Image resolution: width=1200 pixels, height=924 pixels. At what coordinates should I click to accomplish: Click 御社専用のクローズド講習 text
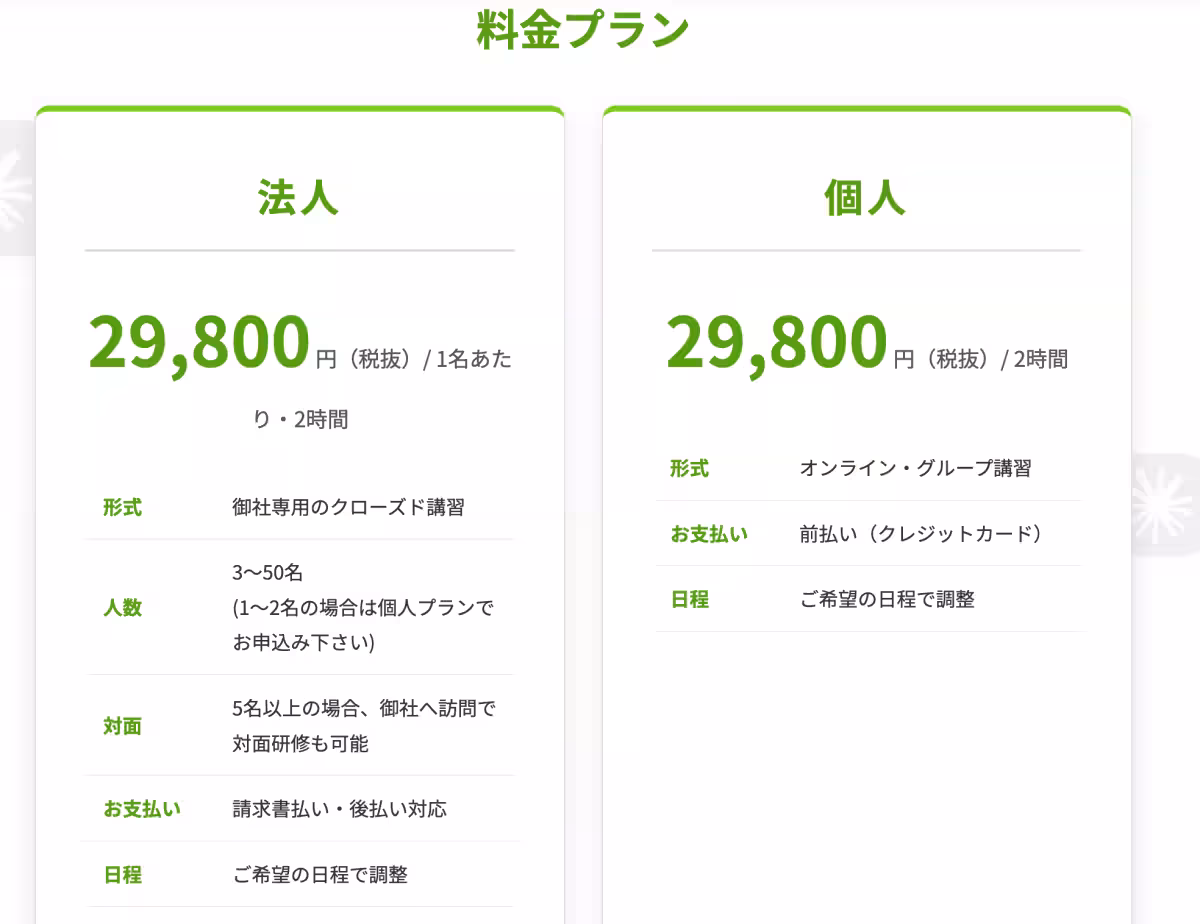348,507
